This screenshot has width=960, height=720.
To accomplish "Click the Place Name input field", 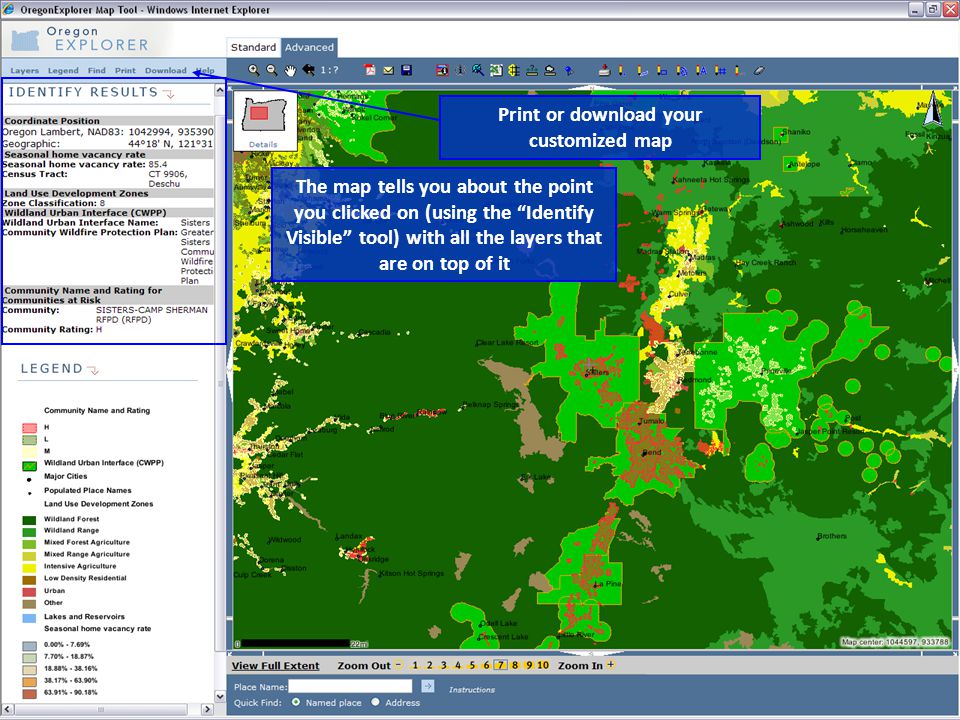I will point(350,686).
